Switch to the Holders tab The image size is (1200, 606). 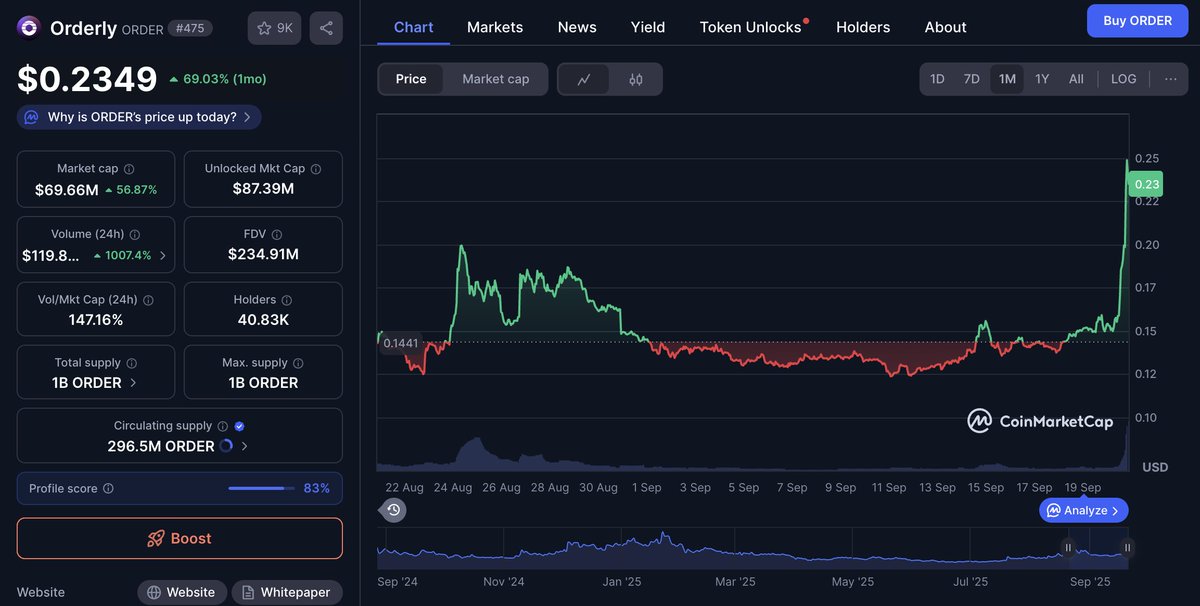click(x=863, y=27)
